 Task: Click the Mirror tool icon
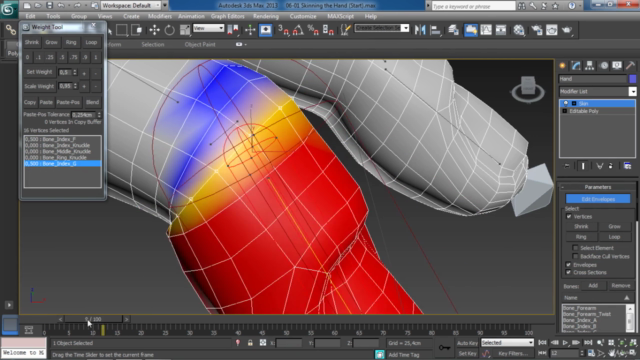(x=420, y=30)
